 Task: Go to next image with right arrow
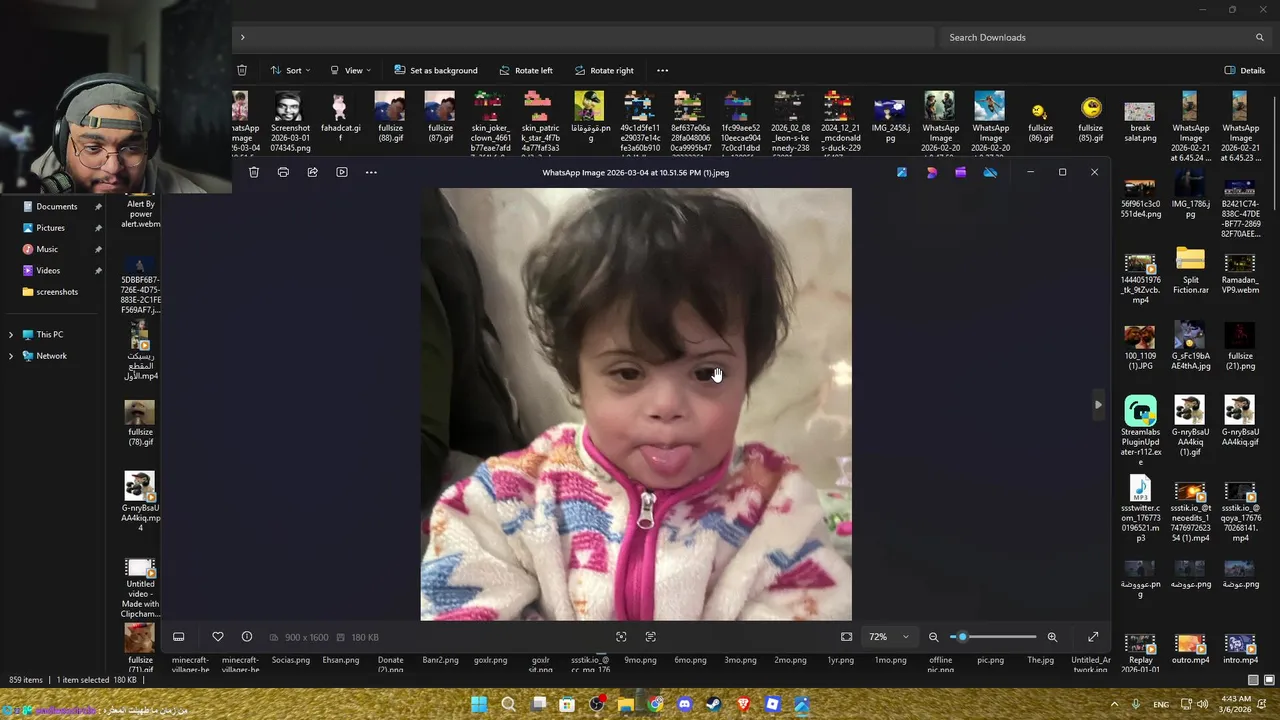click(x=1098, y=405)
